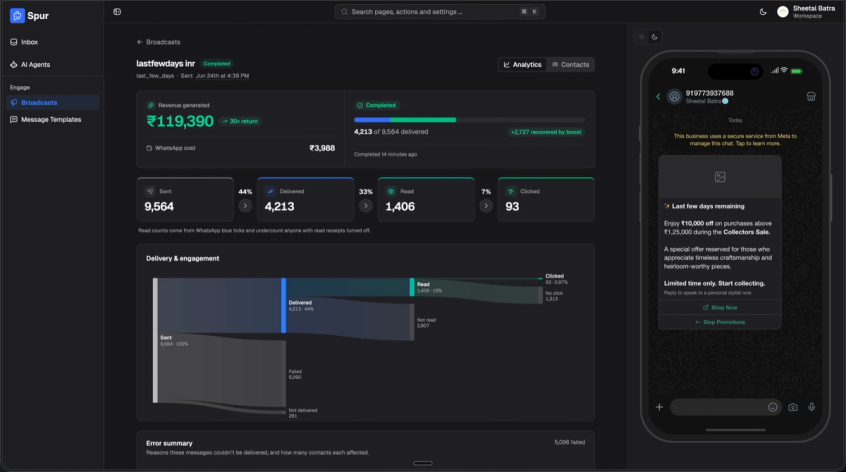Screen dimensions: 846x472
Task: Click Stop Promotions button in preview
Action: (x=720, y=322)
